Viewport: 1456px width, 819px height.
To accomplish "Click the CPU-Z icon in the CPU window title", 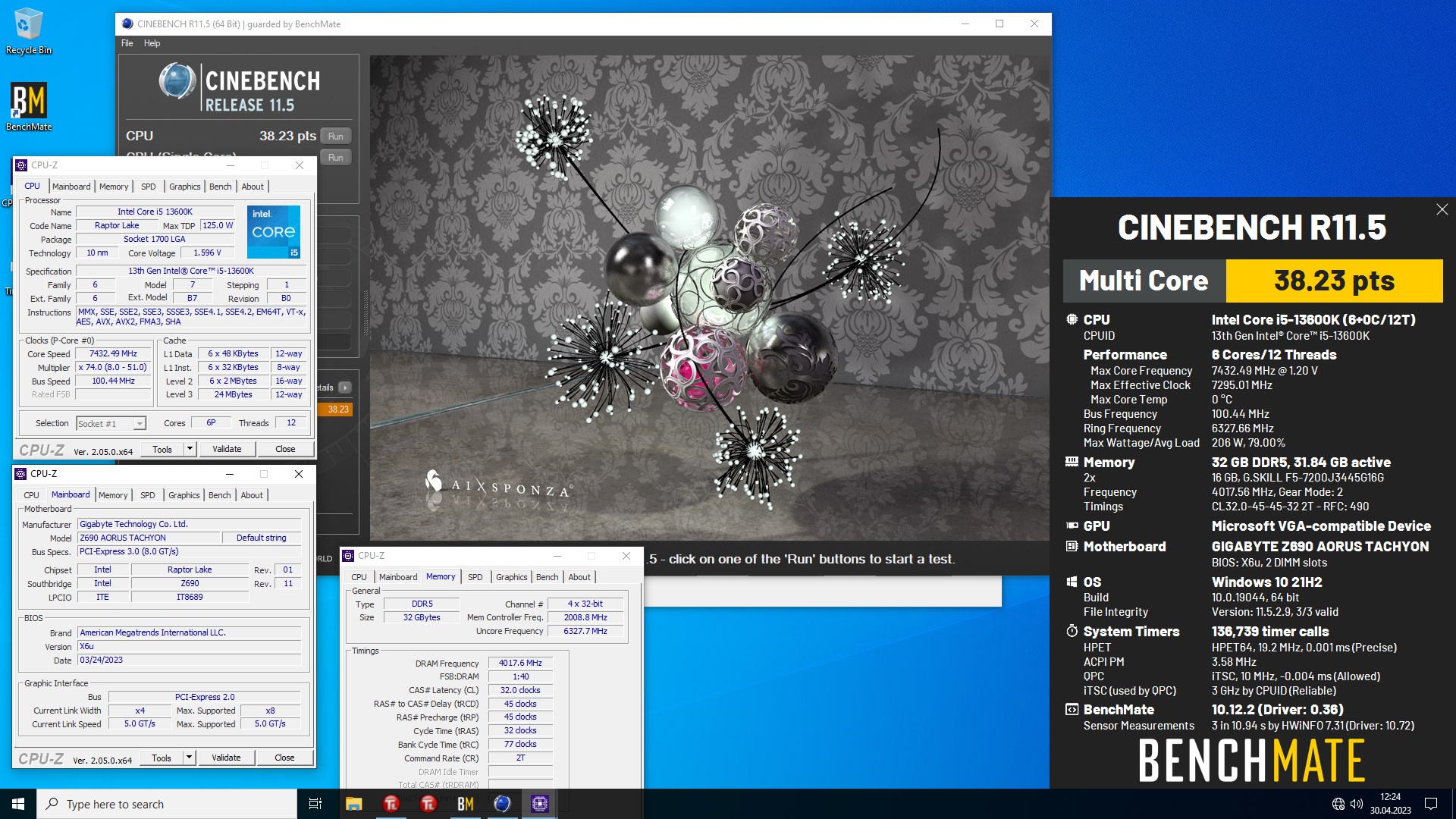I will click(x=22, y=165).
